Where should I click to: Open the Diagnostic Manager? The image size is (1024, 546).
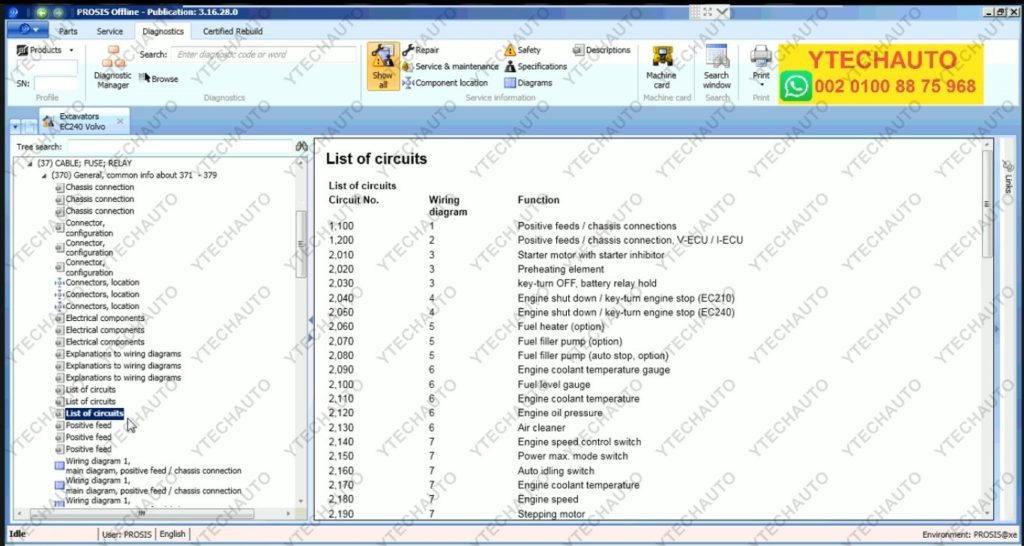pos(112,66)
